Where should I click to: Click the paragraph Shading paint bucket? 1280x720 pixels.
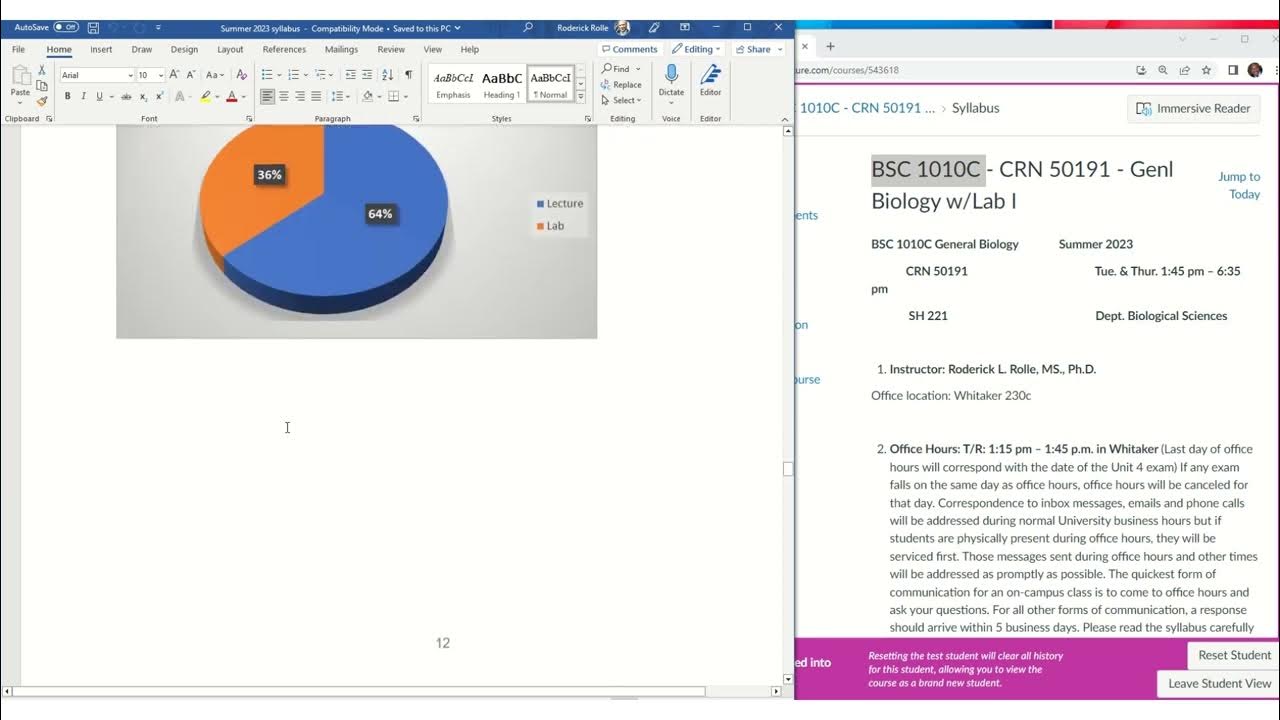(x=368, y=96)
